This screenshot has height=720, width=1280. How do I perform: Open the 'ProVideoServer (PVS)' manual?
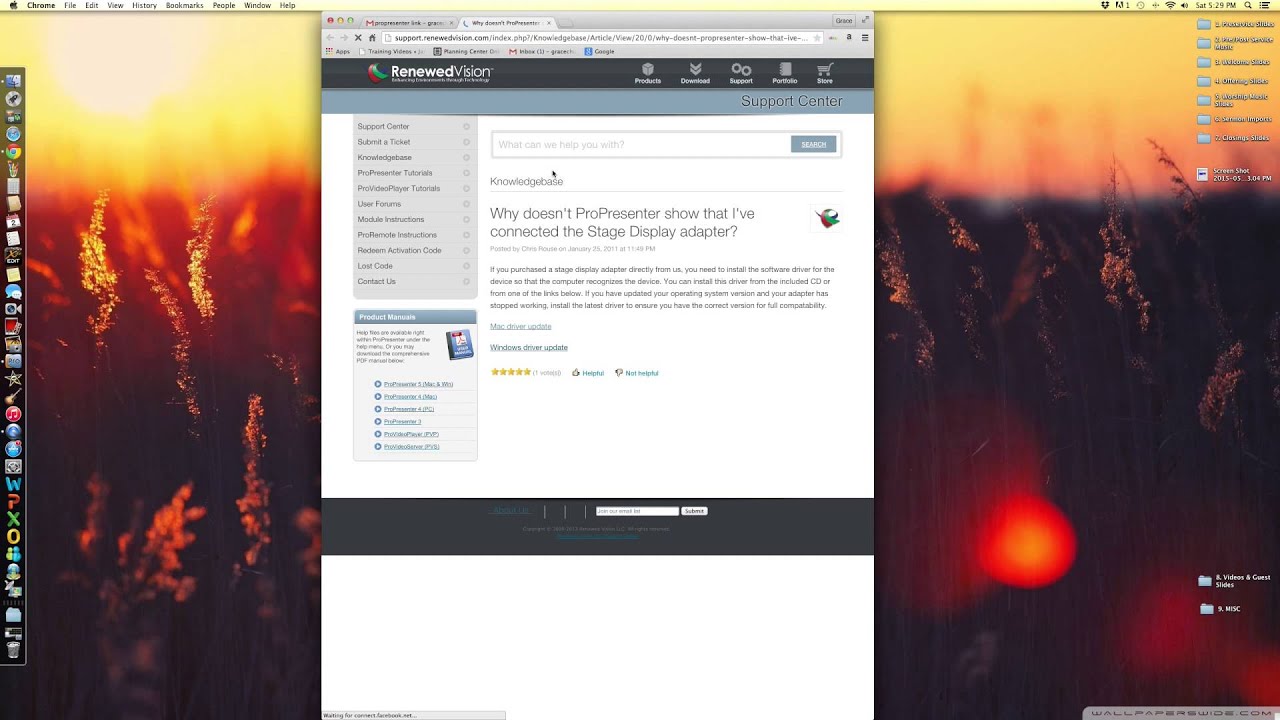[x=411, y=446]
